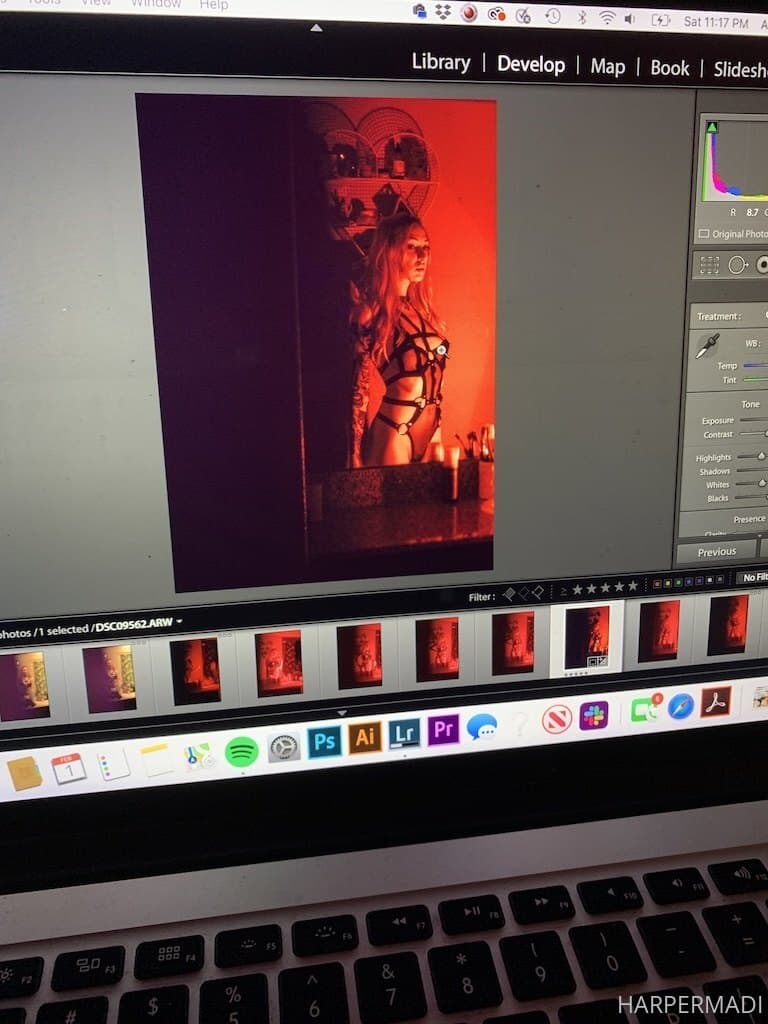
Task: Click the Highlights slider handle
Action: point(761,456)
